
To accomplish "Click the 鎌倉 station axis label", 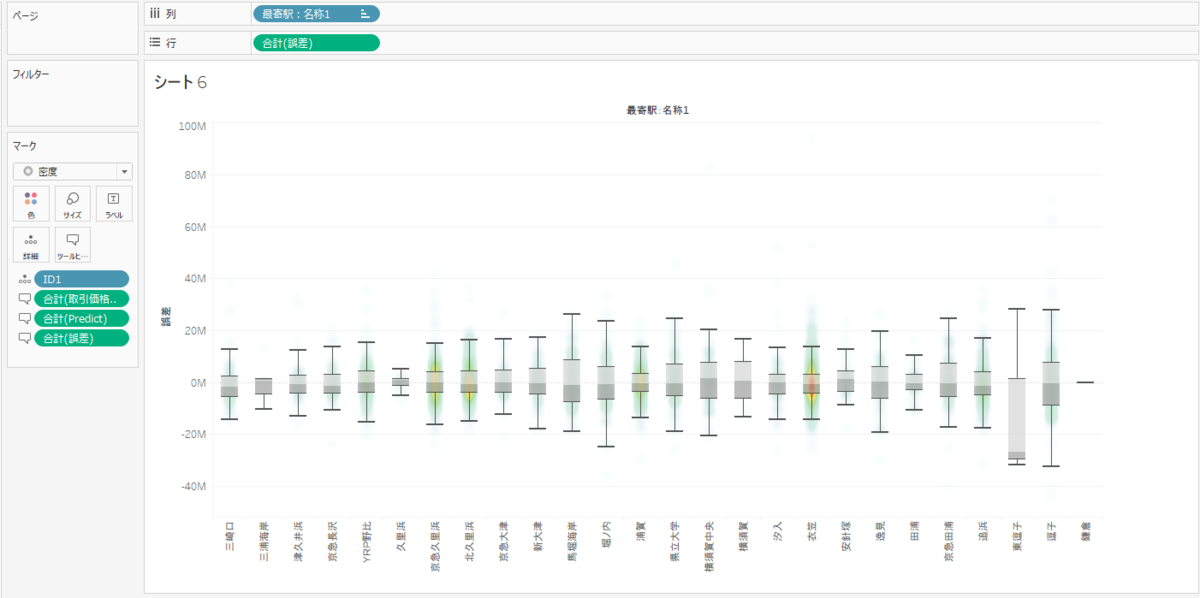I will [x=1084, y=531].
